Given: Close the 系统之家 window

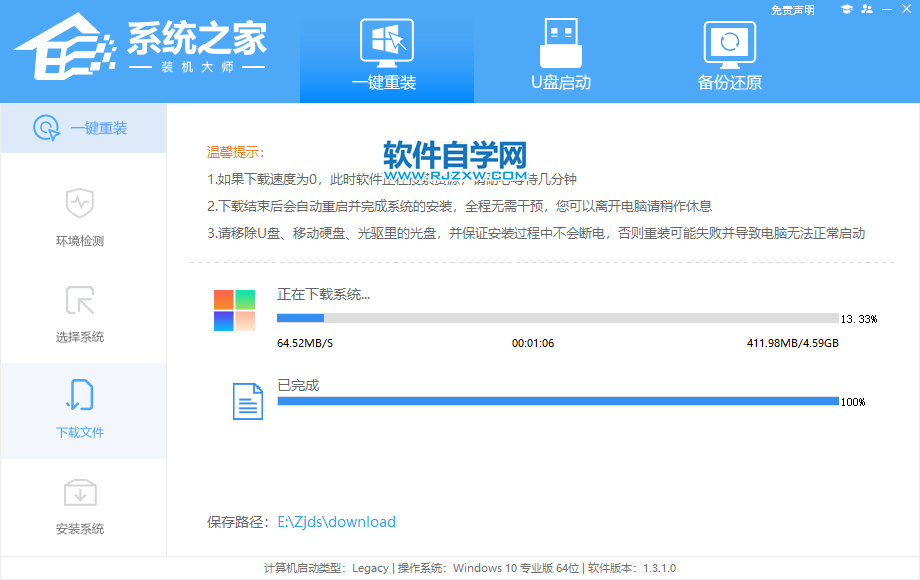Looking at the screenshot, I should [x=907, y=9].
